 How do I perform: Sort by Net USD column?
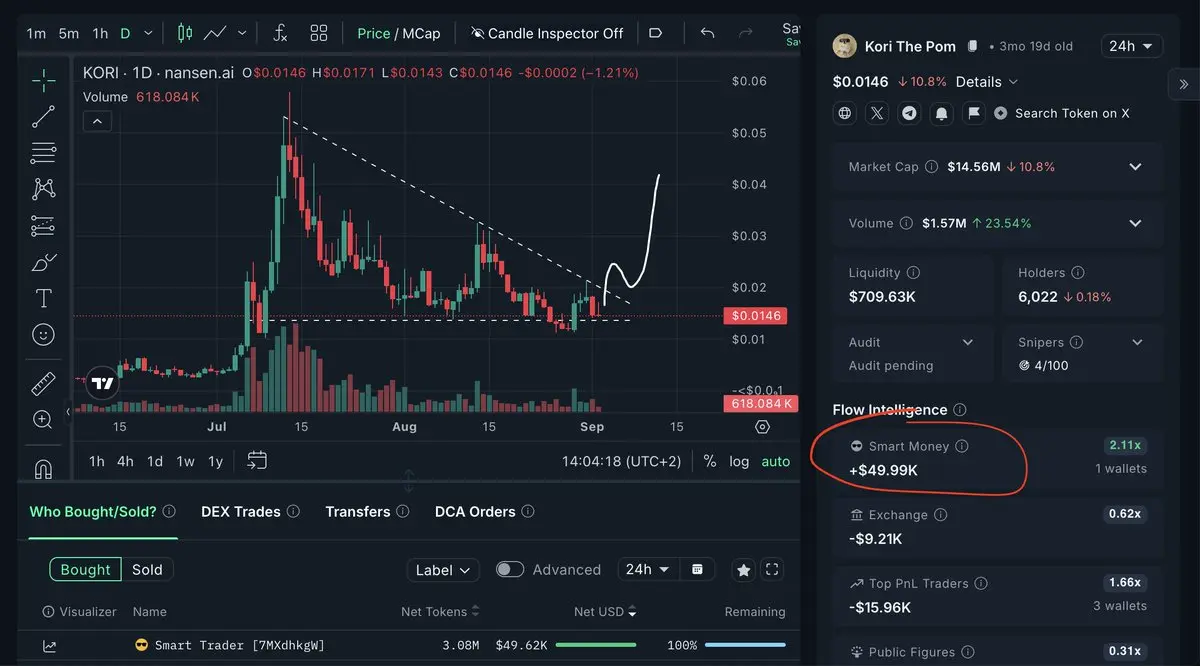pyautogui.click(x=606, y=611)
